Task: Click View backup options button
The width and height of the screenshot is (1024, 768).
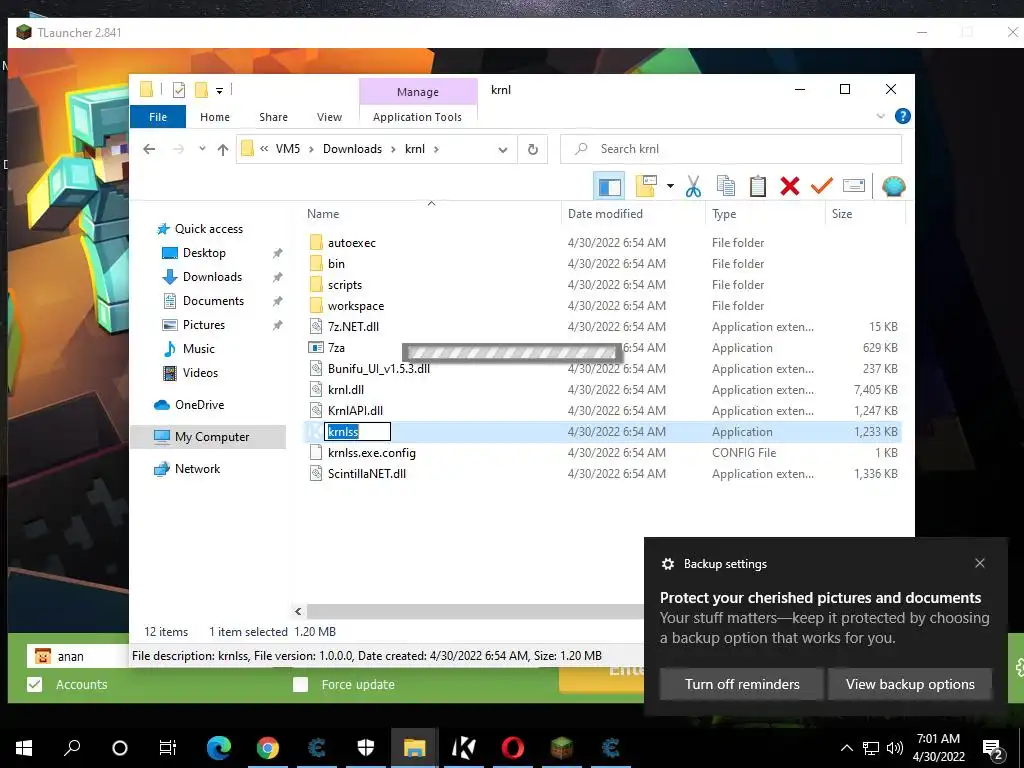Action: pyautogui.click(x=910, y=684)
